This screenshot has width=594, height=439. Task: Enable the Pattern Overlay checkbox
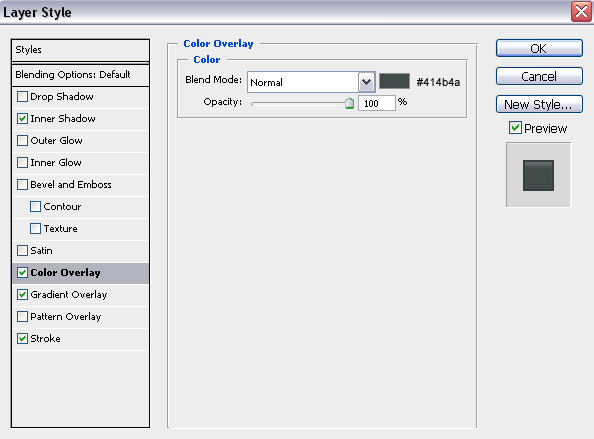coord(22,316)
